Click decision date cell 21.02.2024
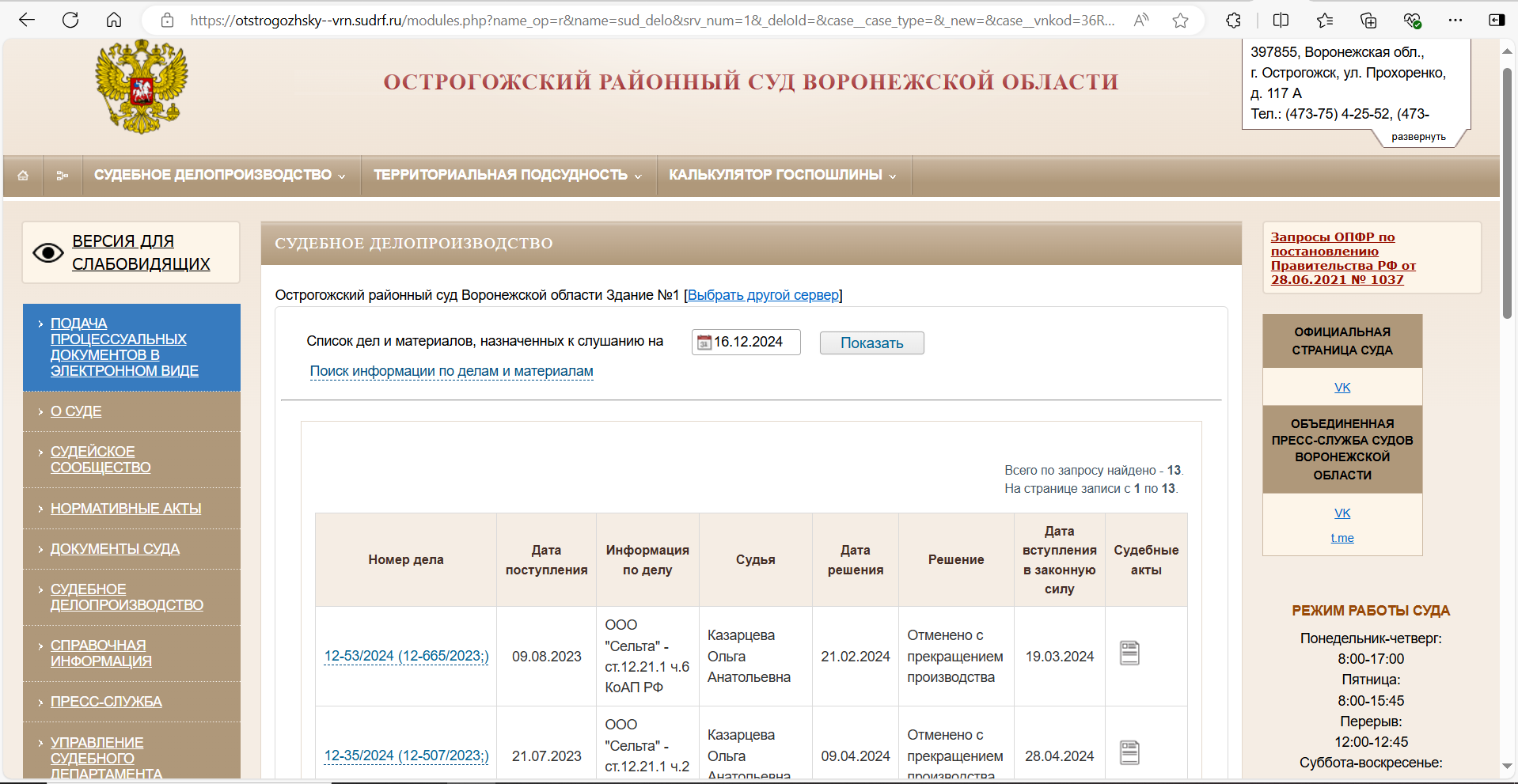 click(x=856, y=657)
